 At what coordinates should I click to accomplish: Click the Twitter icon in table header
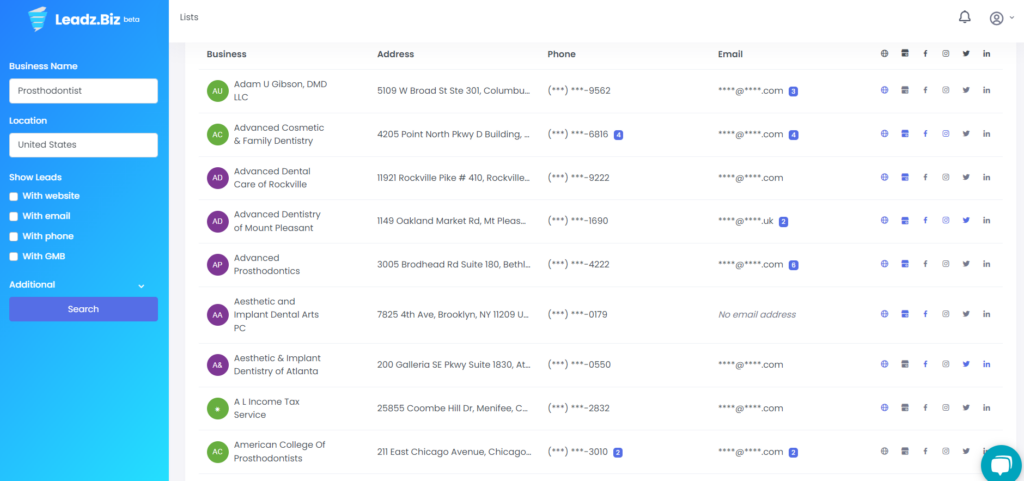pyautogui.click(x=966, y=54)
